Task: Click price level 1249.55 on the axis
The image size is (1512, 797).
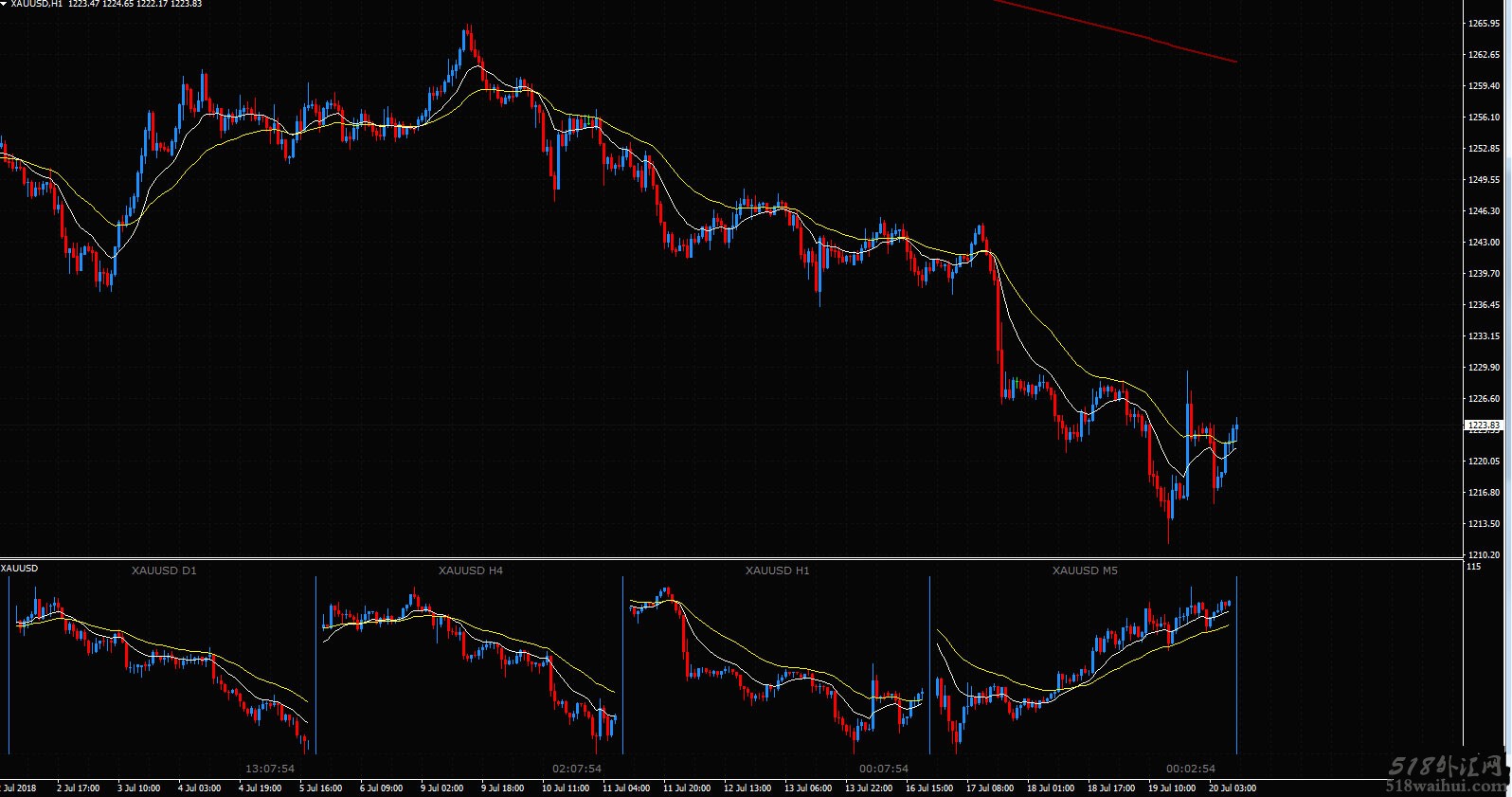Action: coord(1484,180)
